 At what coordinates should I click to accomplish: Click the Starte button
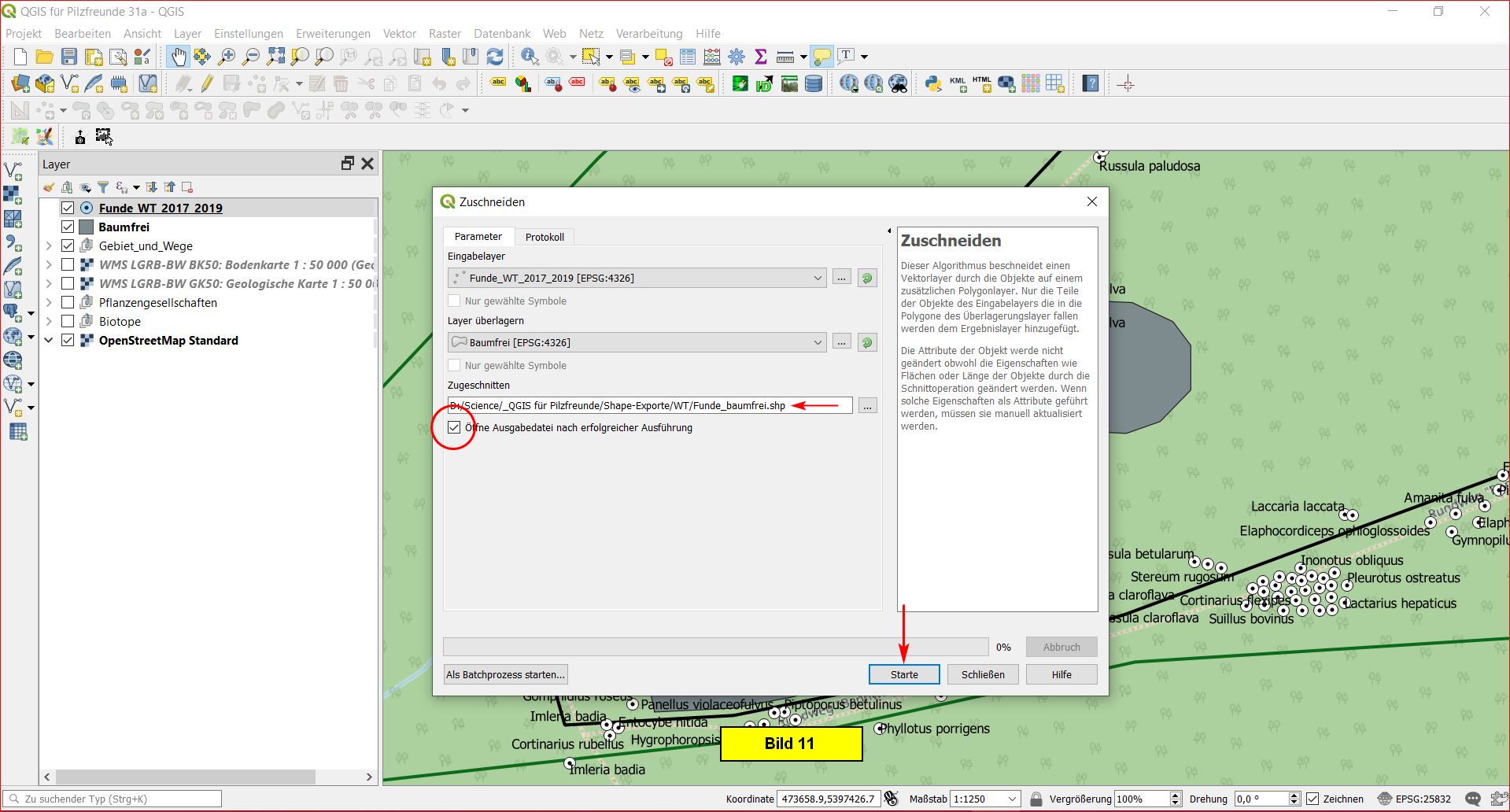click(904, 674)
